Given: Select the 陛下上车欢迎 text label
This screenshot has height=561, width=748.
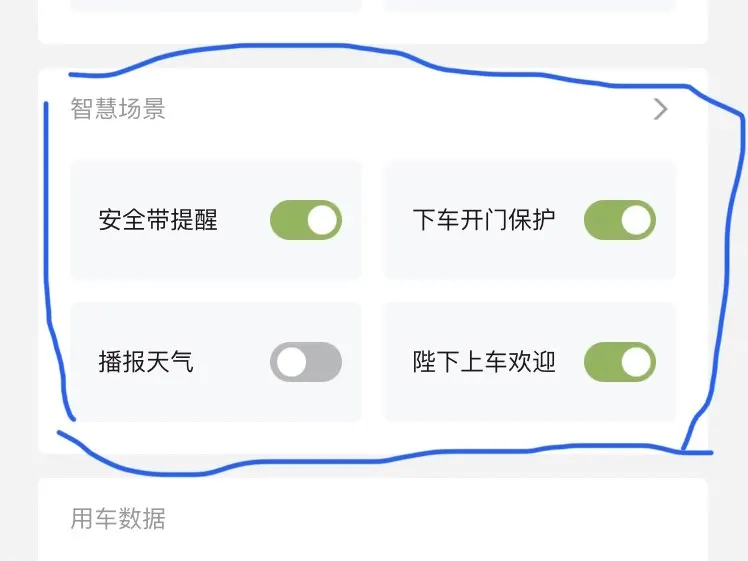Looking at the screenshot, I should pyautogui.click(x=484, y=362).
